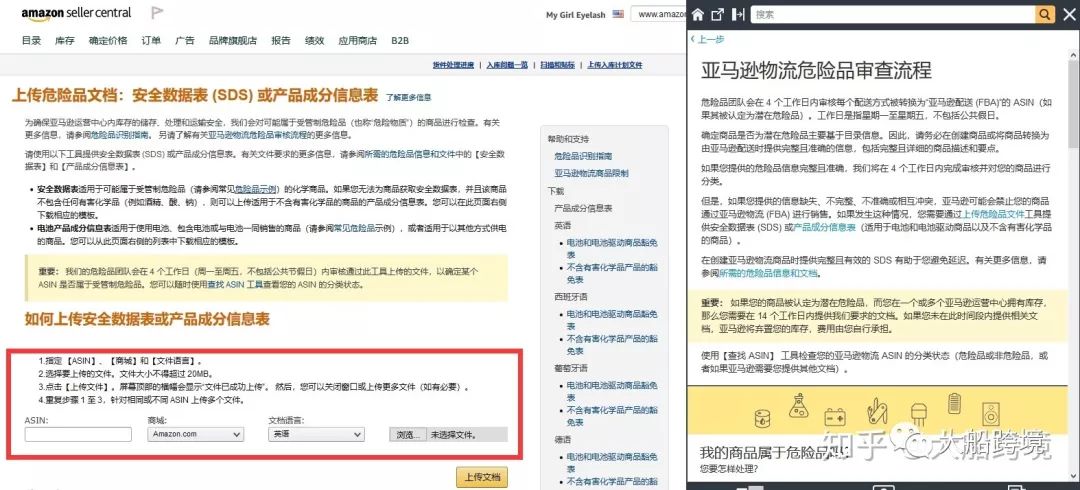Image resolution: width=1080 pixels, height=490 pixels.
Task: Click the 帮助和支持 sidebar heading
Action: tap(568, 139)
